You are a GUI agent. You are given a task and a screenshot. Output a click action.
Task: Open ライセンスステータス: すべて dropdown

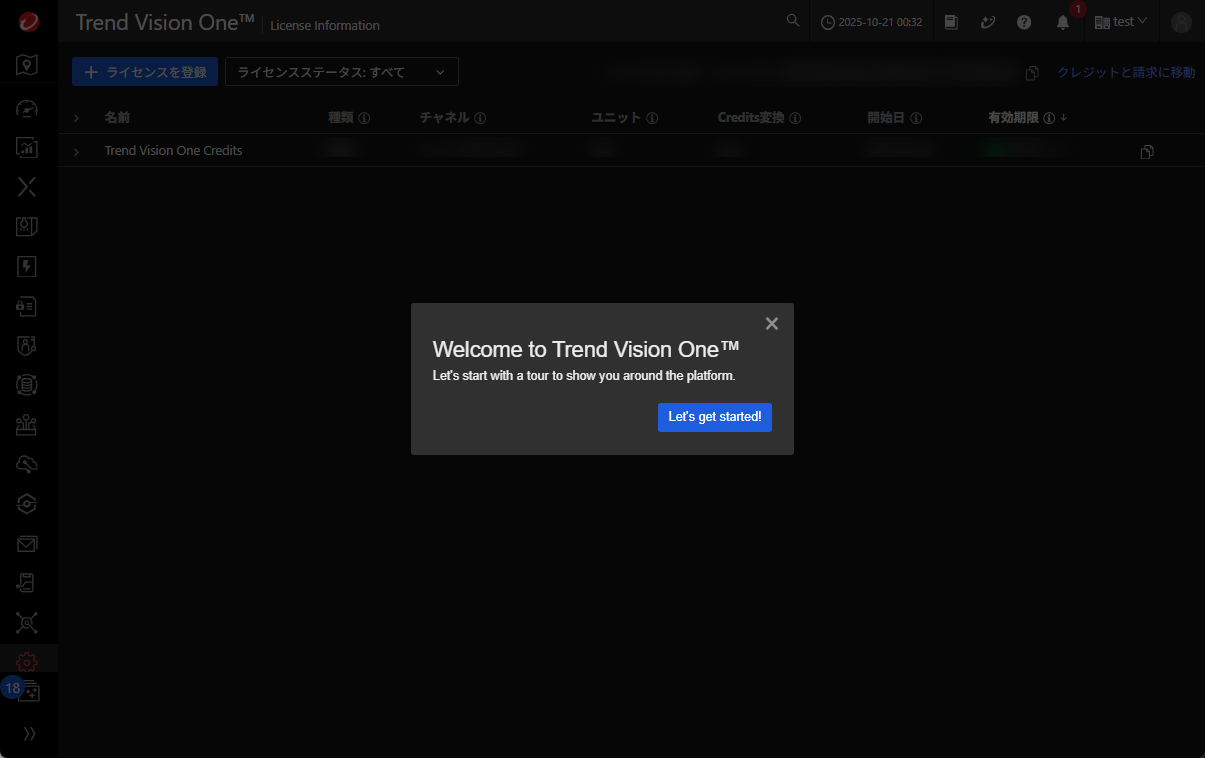click(x=341, y=72)
